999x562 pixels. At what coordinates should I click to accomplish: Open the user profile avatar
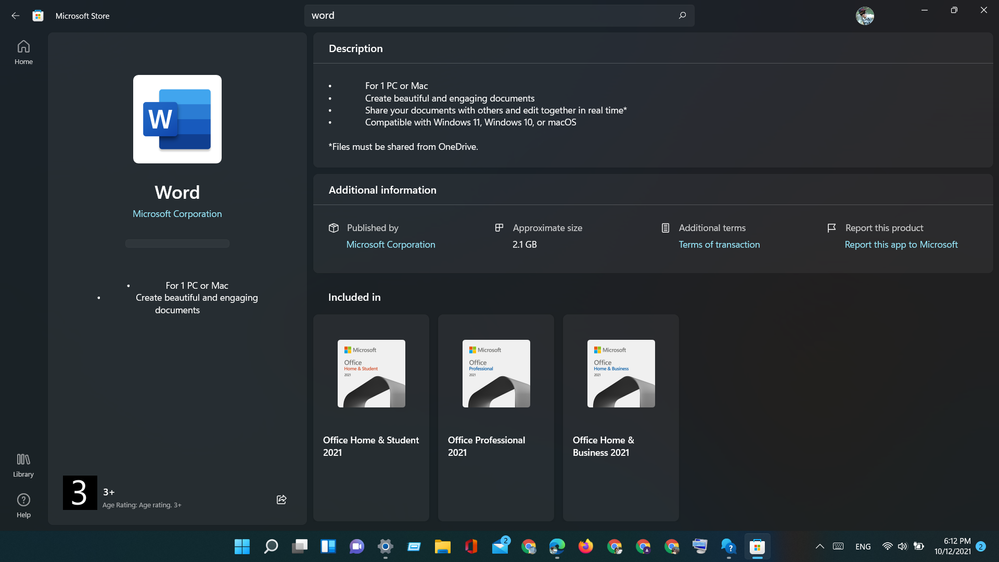[865, 15]
